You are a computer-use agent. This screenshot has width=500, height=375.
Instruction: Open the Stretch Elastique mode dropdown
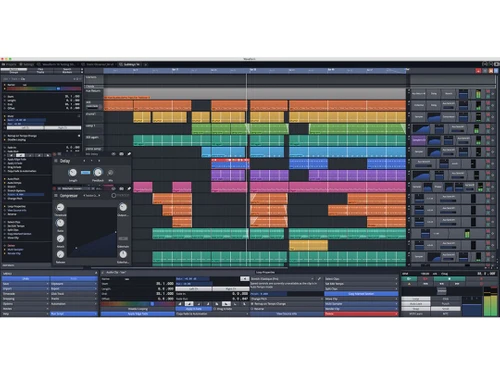[283, 279]
